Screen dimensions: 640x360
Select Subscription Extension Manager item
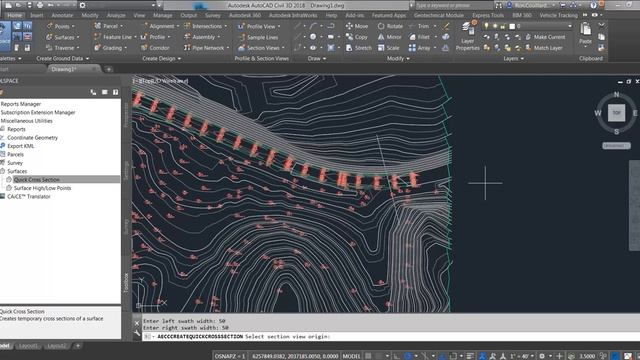pos(38,112)
